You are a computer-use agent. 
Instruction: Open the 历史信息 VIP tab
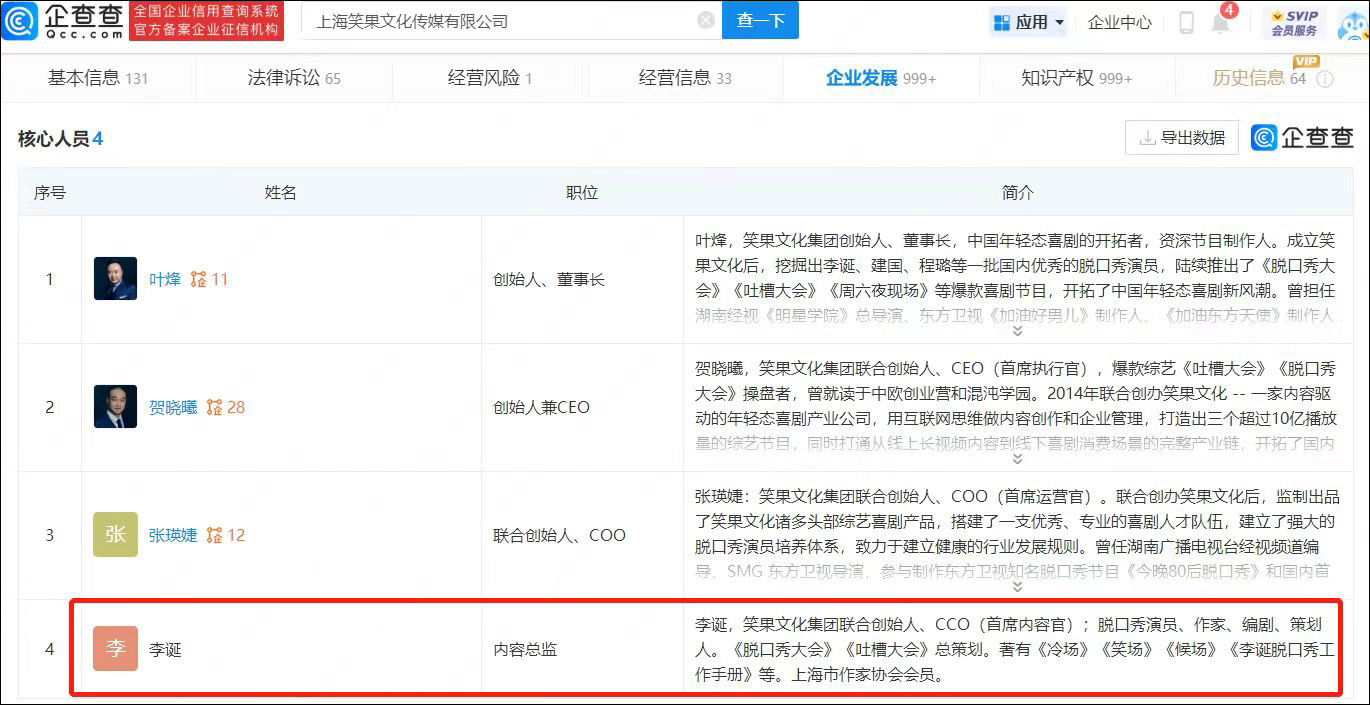pos(1260,78)
